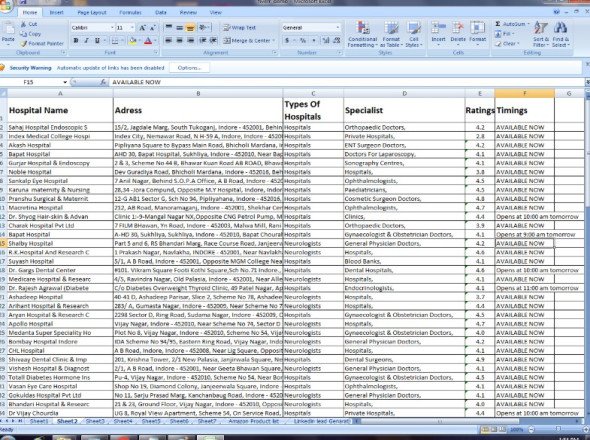Click the formula bar showing AVAILABLE NOW
The image size is (590, 440).
346,82
